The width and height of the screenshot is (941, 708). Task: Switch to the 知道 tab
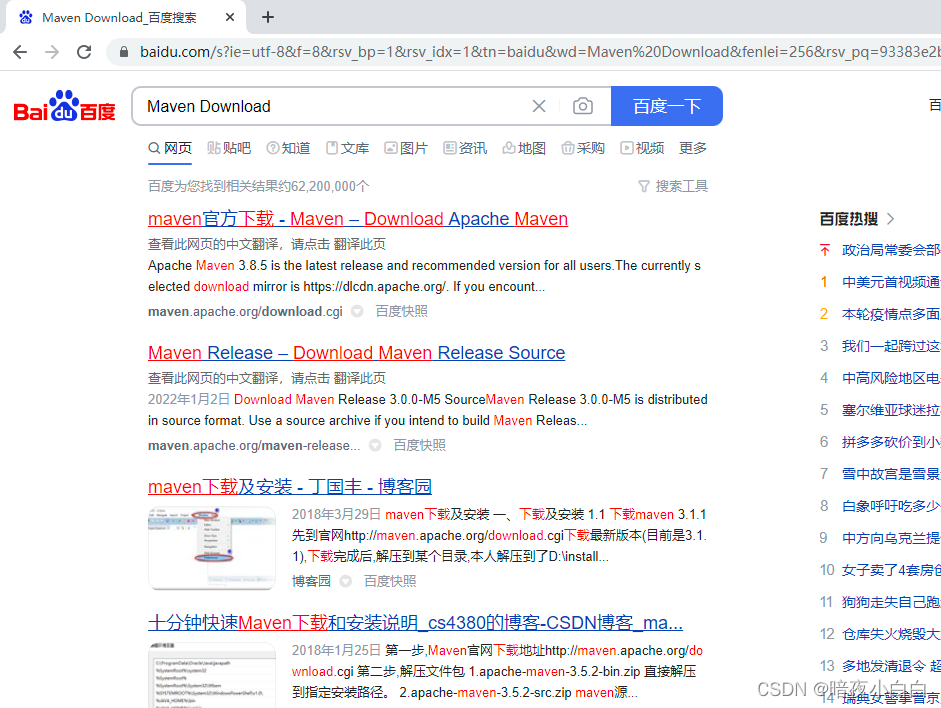coord(288,148)
